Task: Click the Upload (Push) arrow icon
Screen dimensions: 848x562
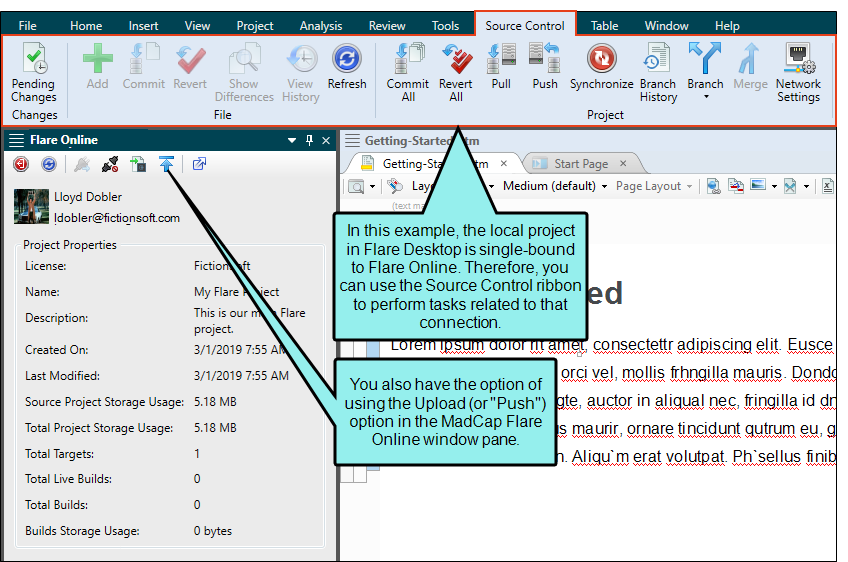Action: (x=166, y=163)
